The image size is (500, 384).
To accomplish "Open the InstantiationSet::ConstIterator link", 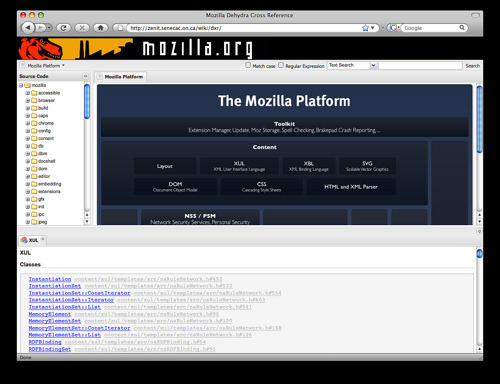I will [79, 293].
